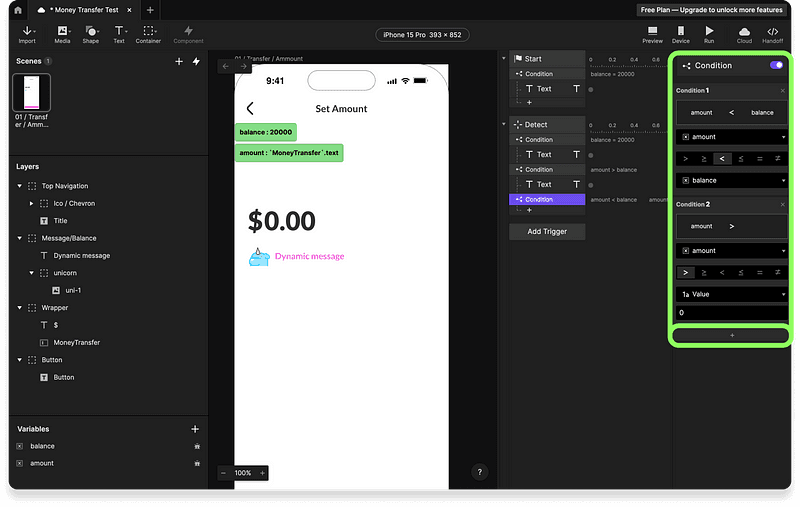This screenshot has width=800, height=507.
Task: Open help with the question mark
Action: pos(480,472)
